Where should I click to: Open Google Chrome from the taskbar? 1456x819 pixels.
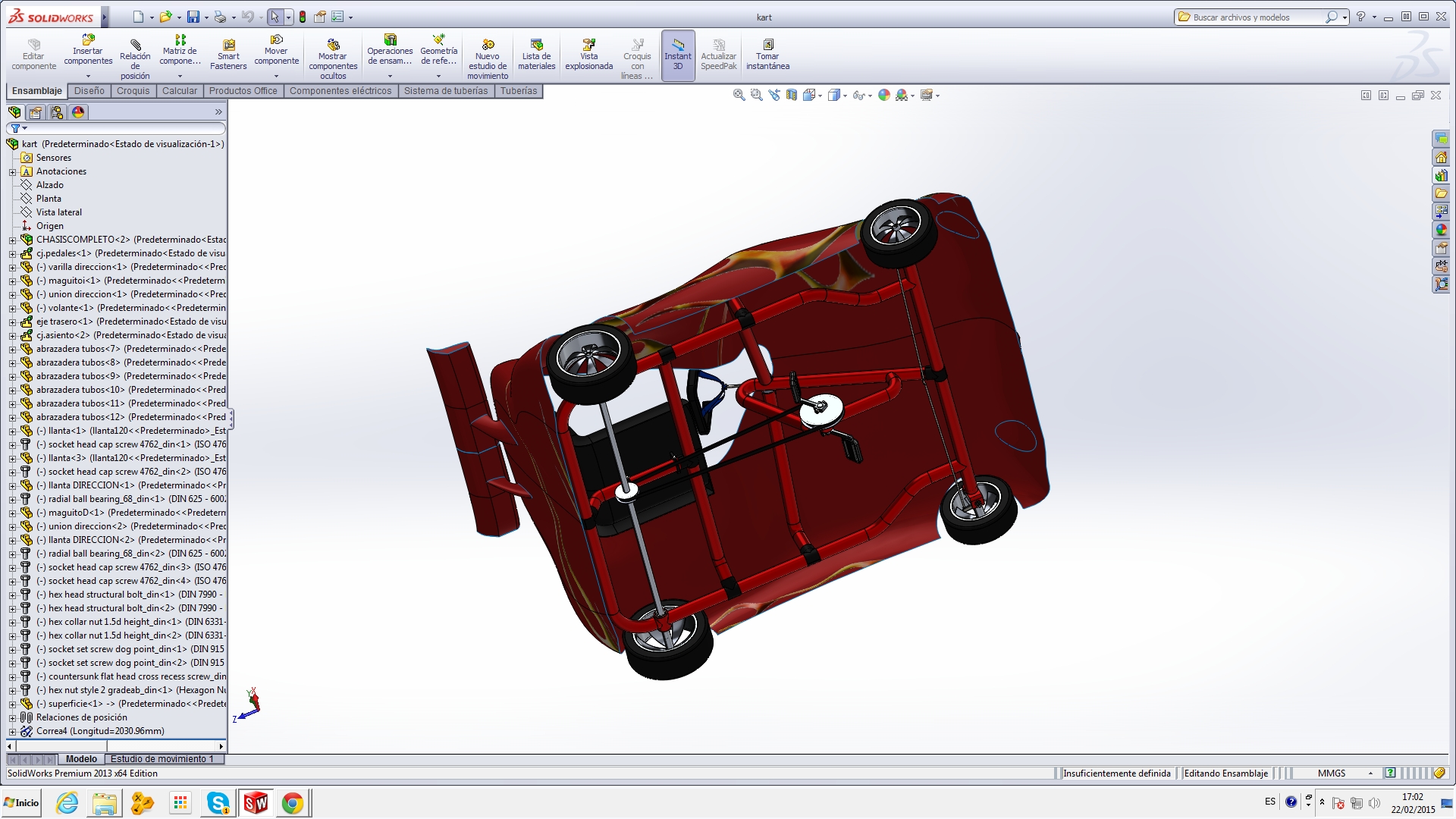point(292,802)
